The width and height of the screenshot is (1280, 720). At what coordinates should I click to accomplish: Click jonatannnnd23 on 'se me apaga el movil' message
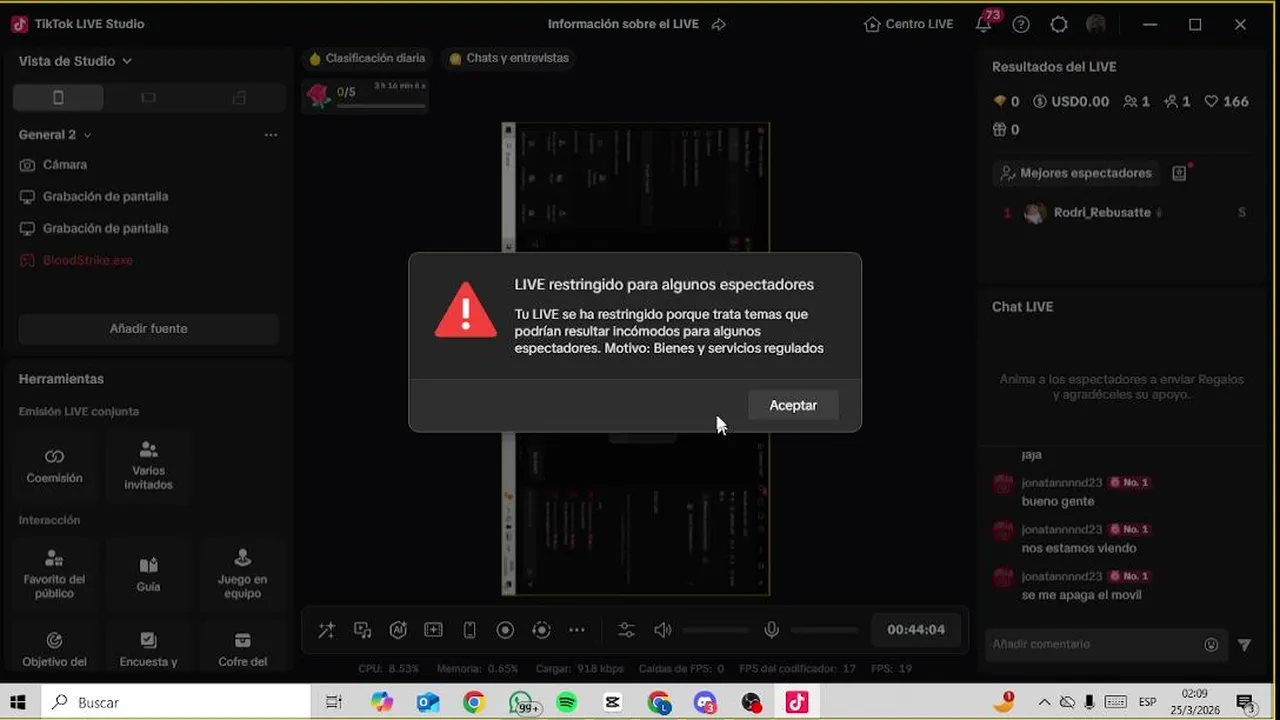coord(1061,577)
